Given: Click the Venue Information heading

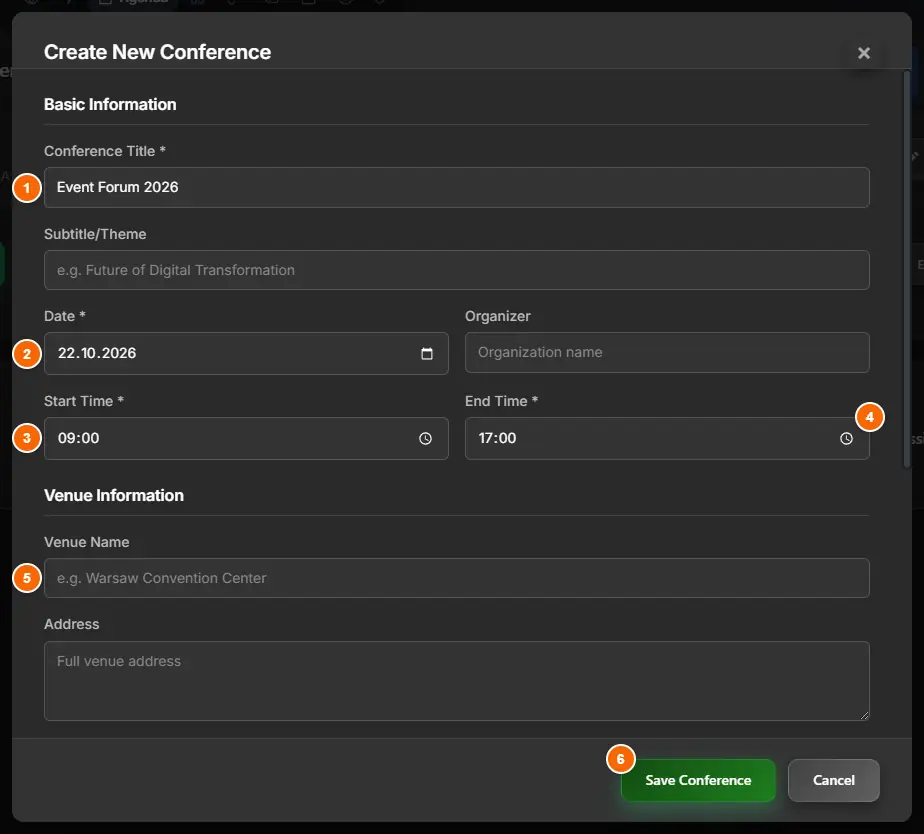Looking at the screenshot, I should (x=114, y=496).
